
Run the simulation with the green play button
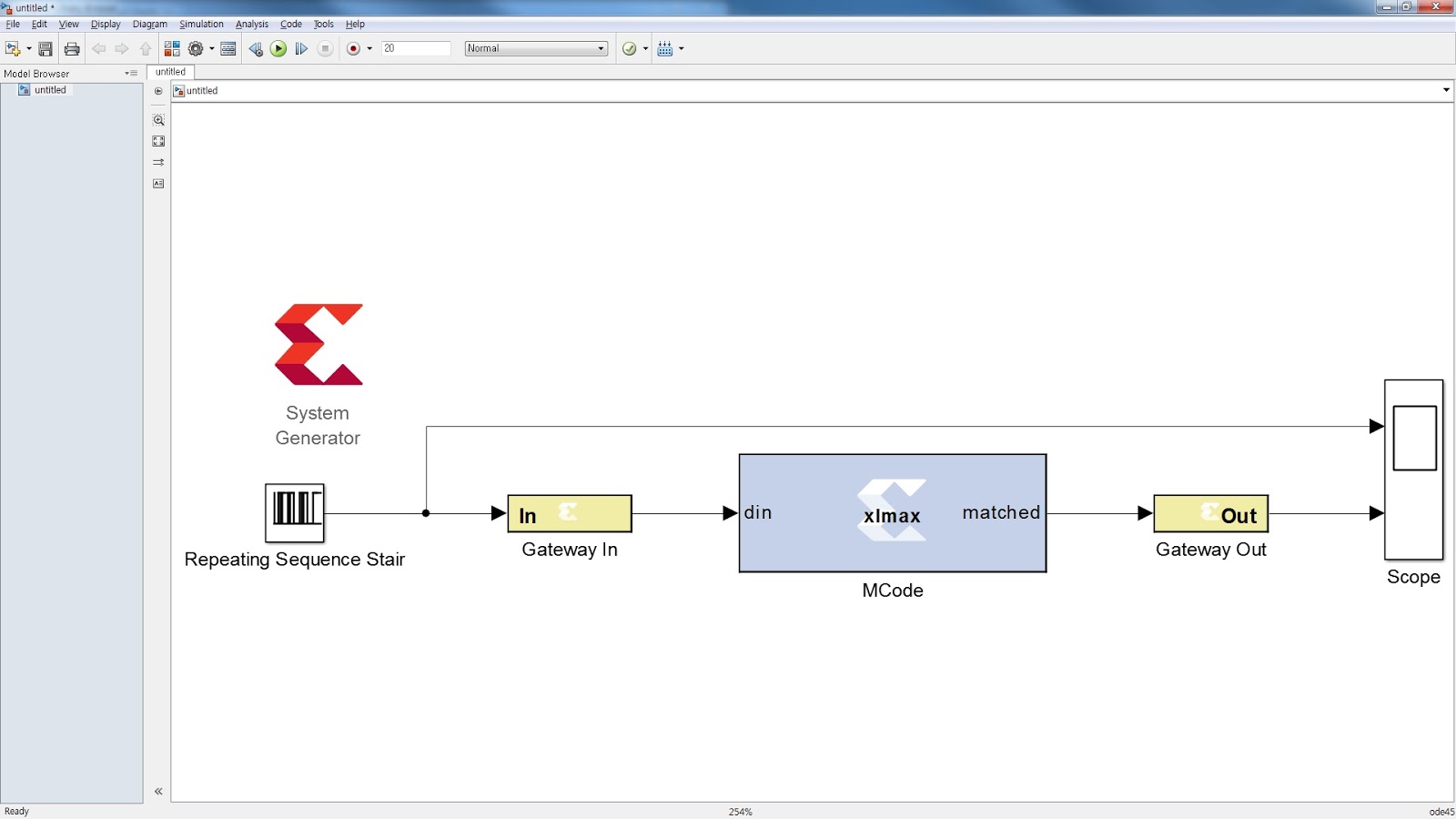(x=278, y=48)
